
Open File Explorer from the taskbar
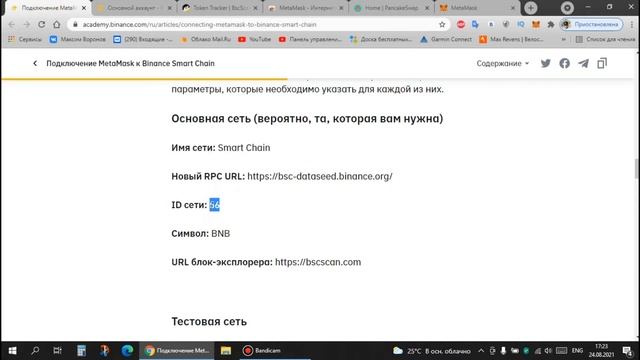point(226,350)
